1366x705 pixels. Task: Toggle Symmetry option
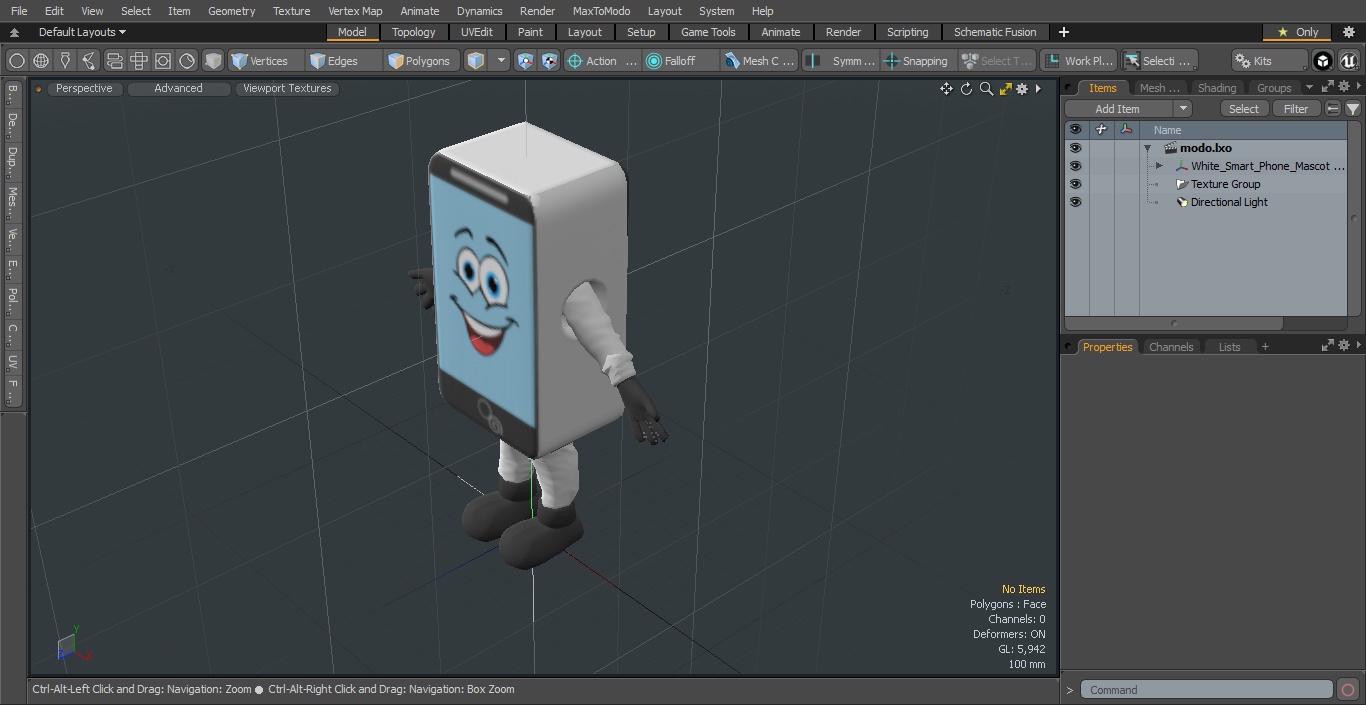[841, 61]
